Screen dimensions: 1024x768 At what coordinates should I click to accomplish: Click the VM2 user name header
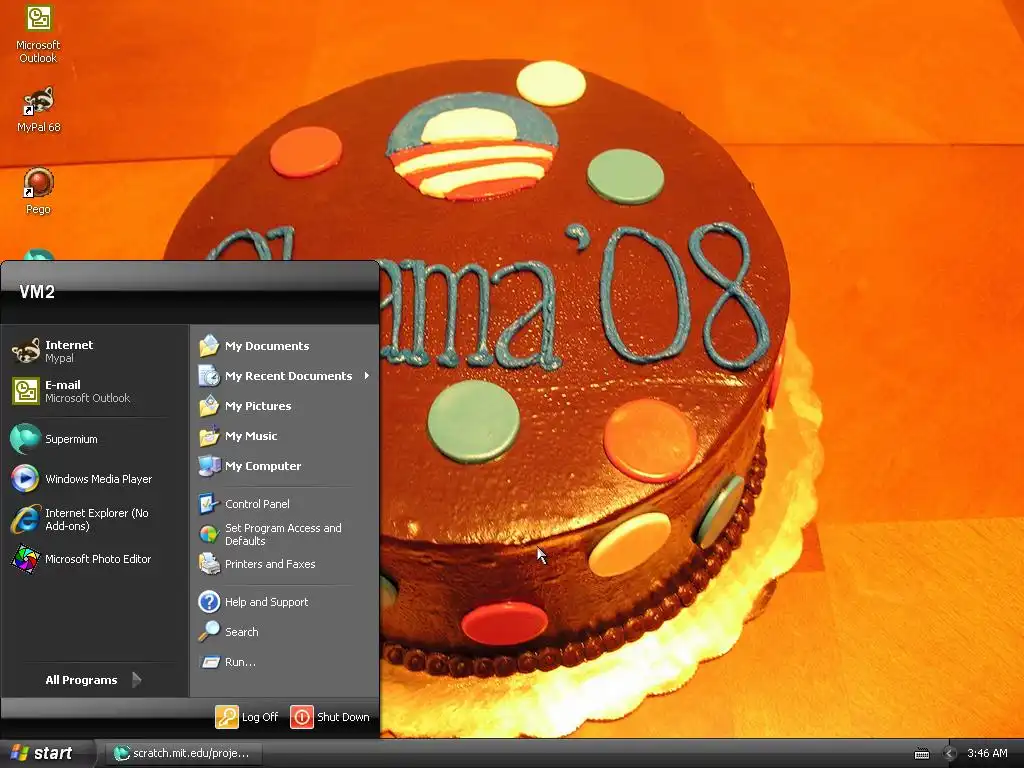[x=37, y=292]
